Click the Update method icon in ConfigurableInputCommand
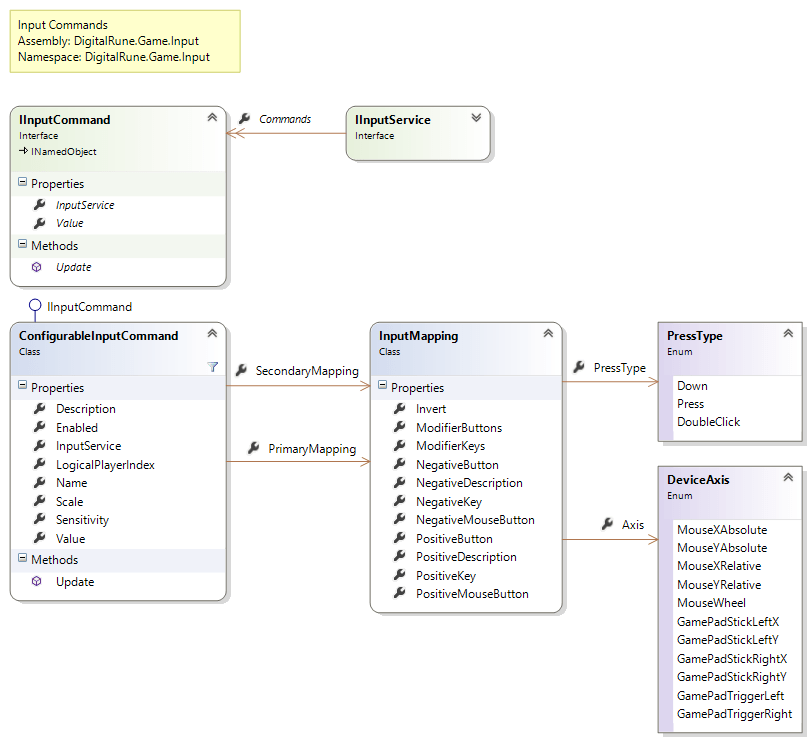The height and width of the screenshot is (741, 811). point(35,581)
